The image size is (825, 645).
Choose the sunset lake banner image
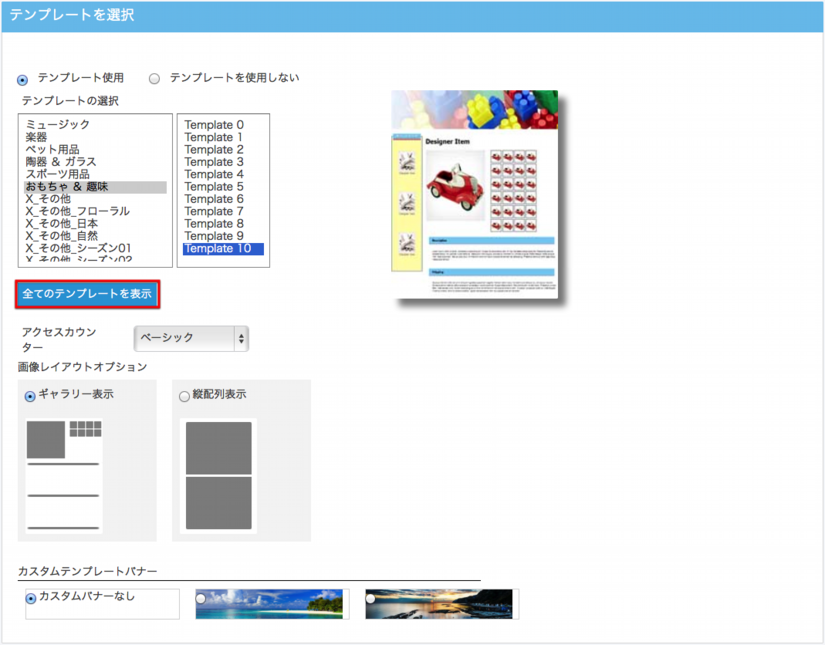(x=440, y=603)
